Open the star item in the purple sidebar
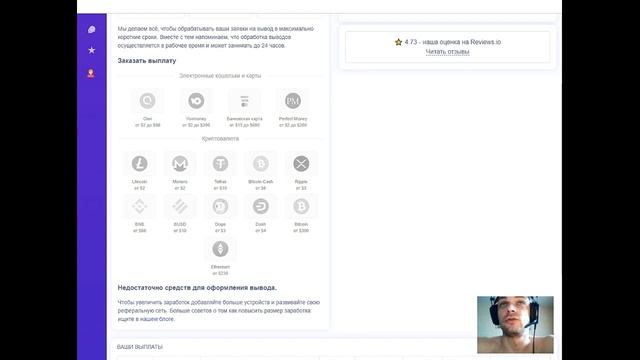 coord(91,50)
